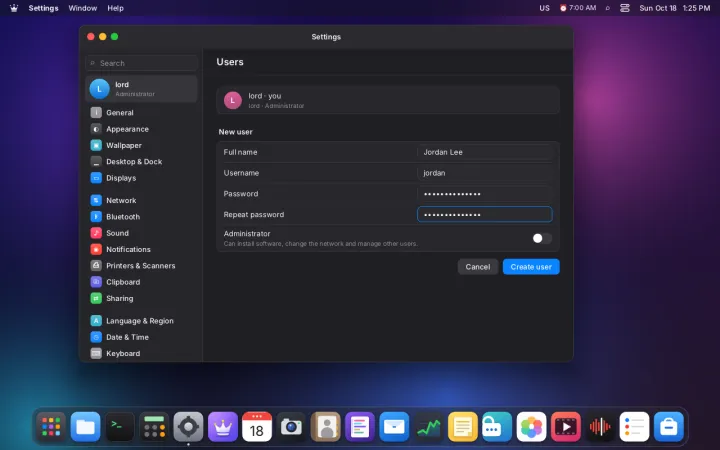This screenshot has width=720, height=450.
Task: Open Calendar showing 18 in dock
Action: tap(257, 427)
